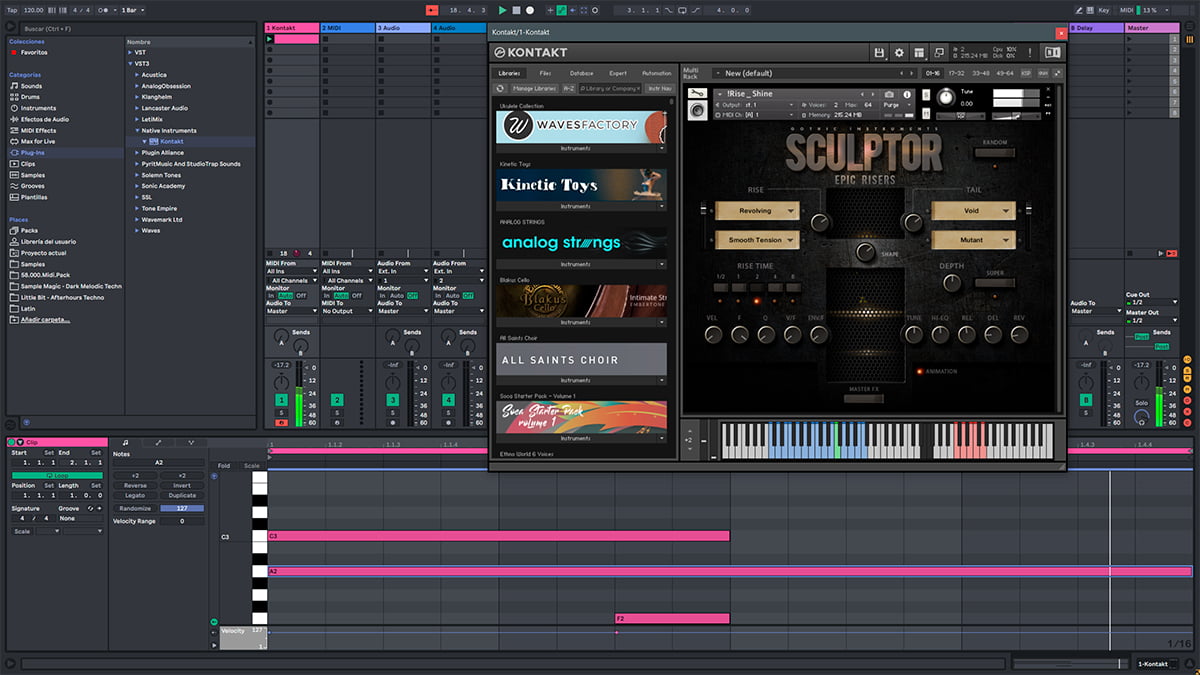Toggle the RANDOM switch in Sculptor
1200x675 pixels.
click(995, 154)
